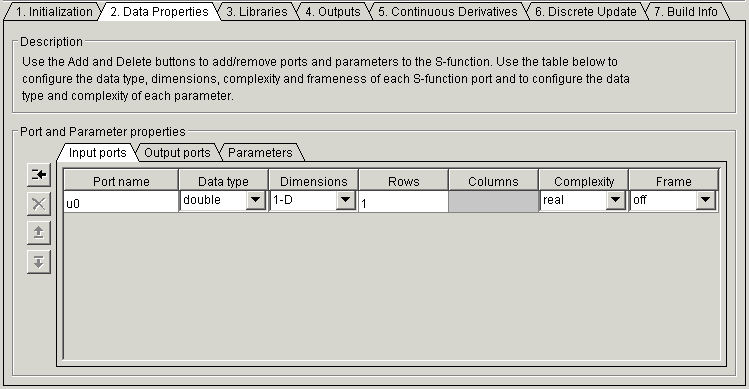The width and height of the screenshot is (749, 389).
Task: Open the Dimensions dropdown showing 1-D
Action: (345, 200)
